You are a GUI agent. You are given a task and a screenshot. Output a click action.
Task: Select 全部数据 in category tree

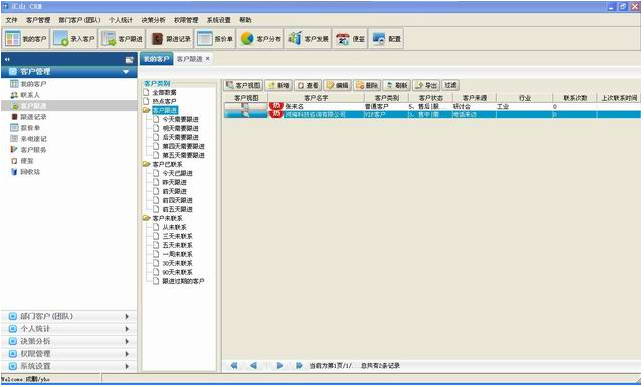(164, 92)
